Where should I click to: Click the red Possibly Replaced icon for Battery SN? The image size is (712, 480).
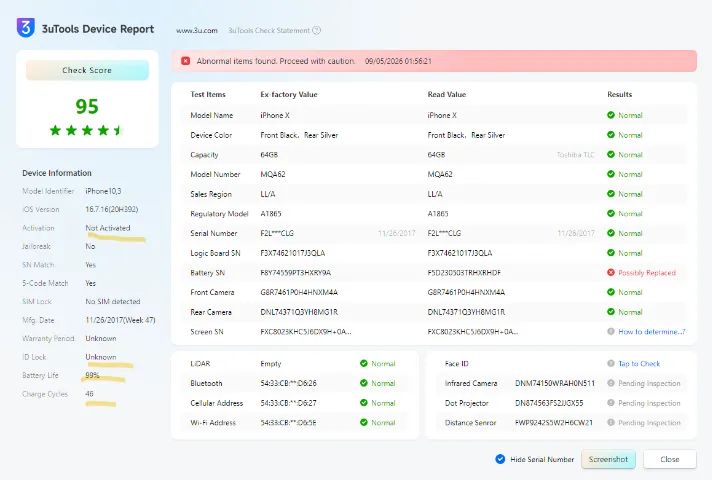611,272
